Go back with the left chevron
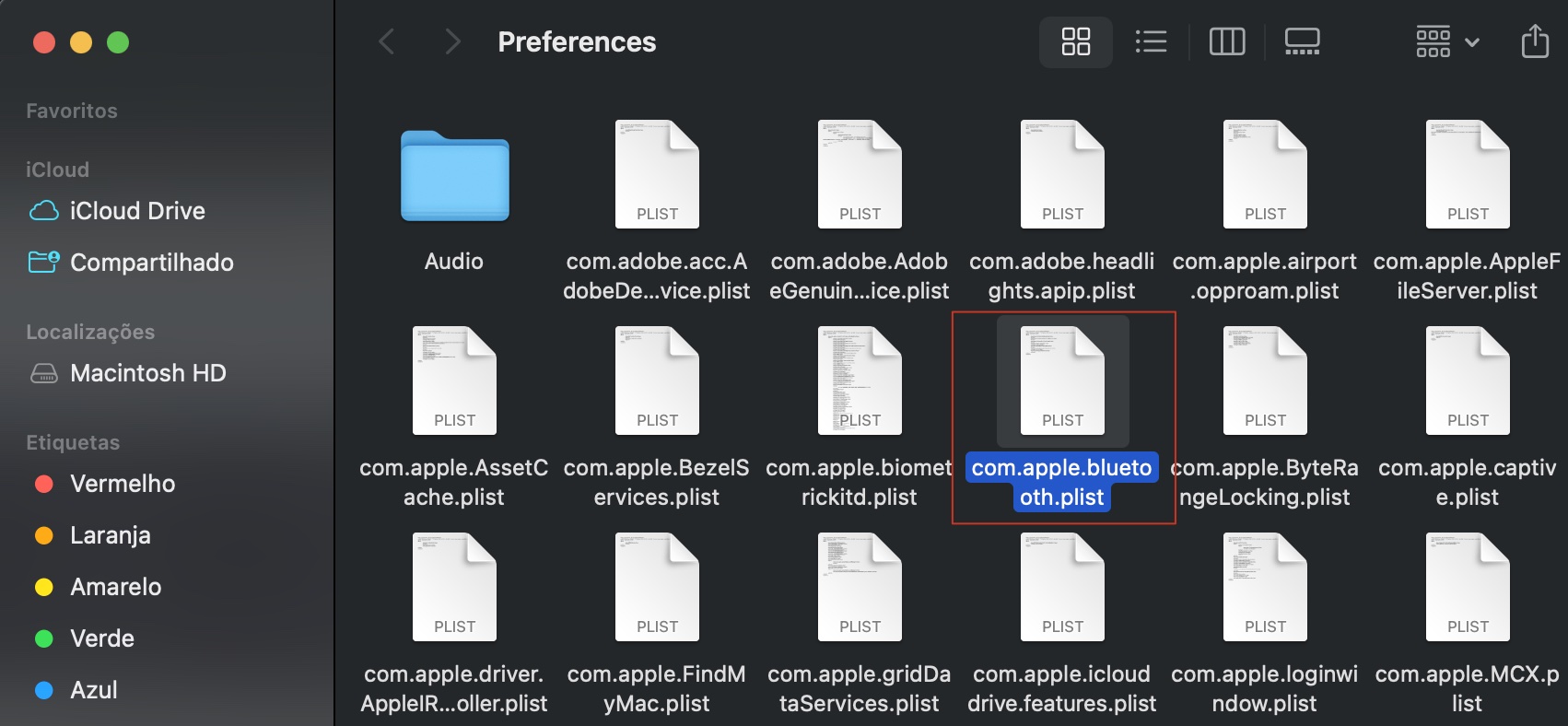The width and height of the screenshot is (1568, 726). [387, 41]
